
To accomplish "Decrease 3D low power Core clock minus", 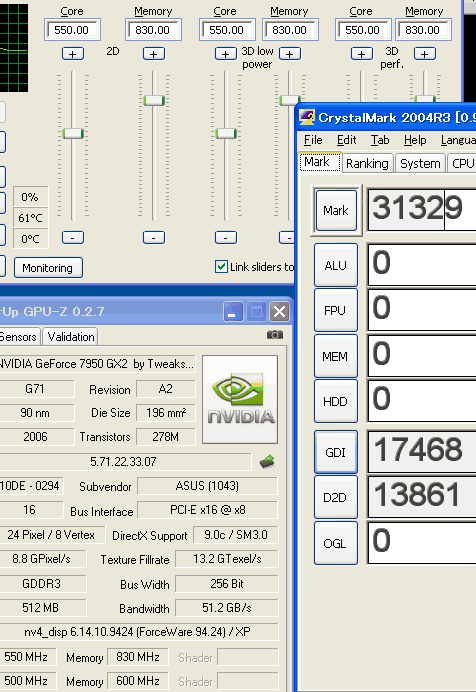I will pos(225,238).
